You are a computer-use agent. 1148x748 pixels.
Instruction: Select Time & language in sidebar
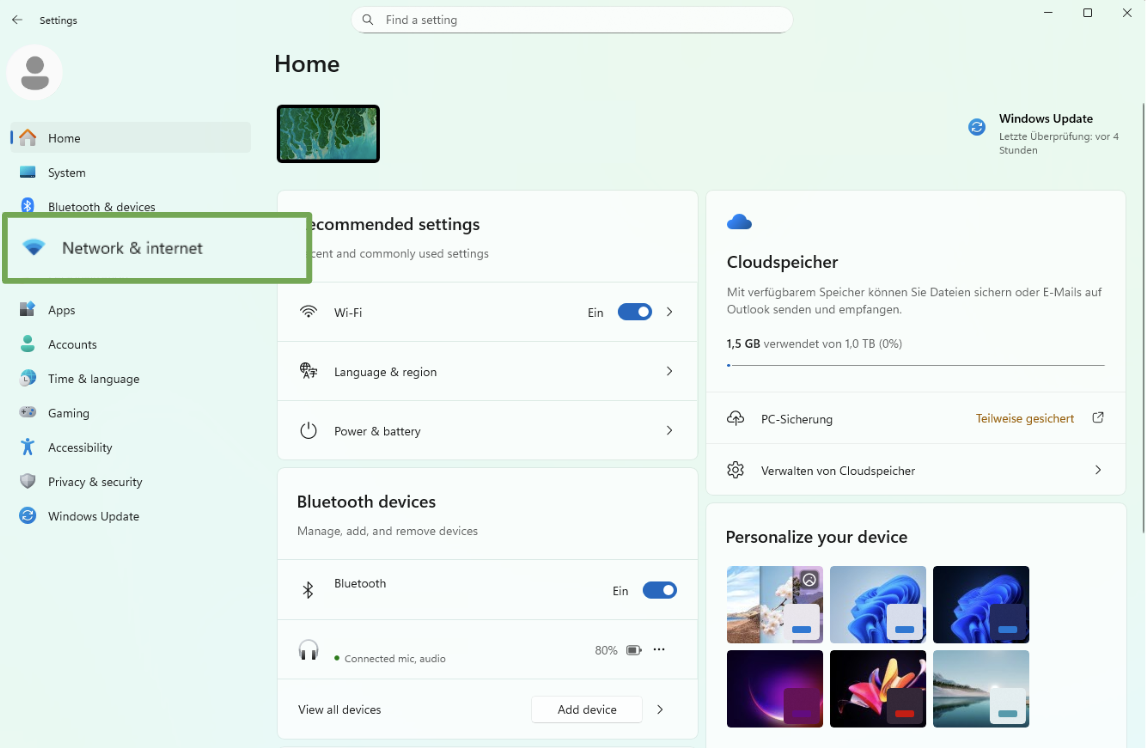pos(93,379)
